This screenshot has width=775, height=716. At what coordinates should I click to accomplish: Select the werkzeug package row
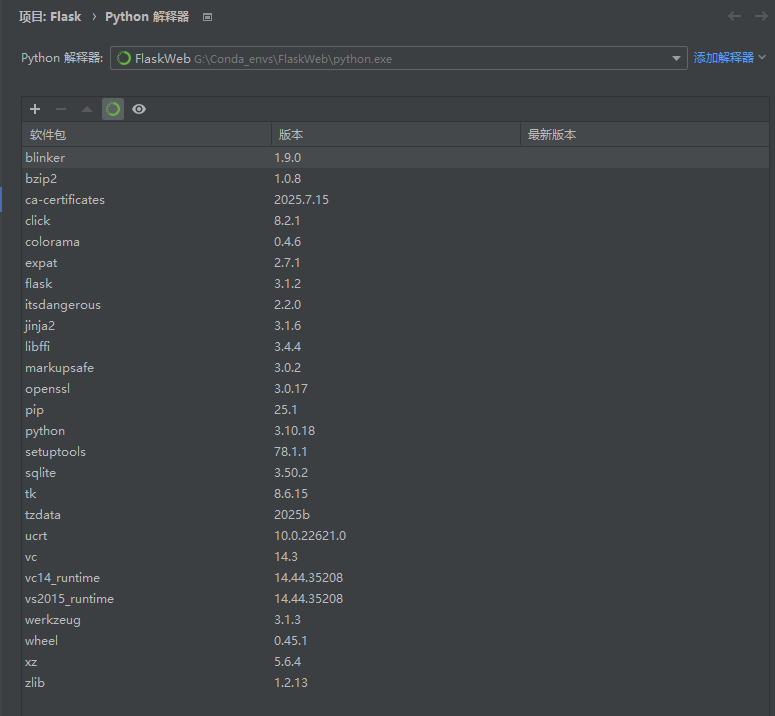click(x=395, y=620)
